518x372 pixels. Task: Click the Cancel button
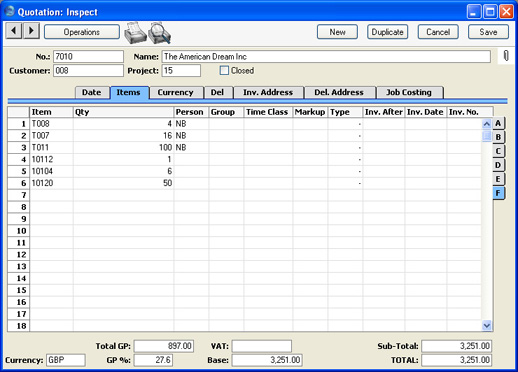[x=438, y=32]
